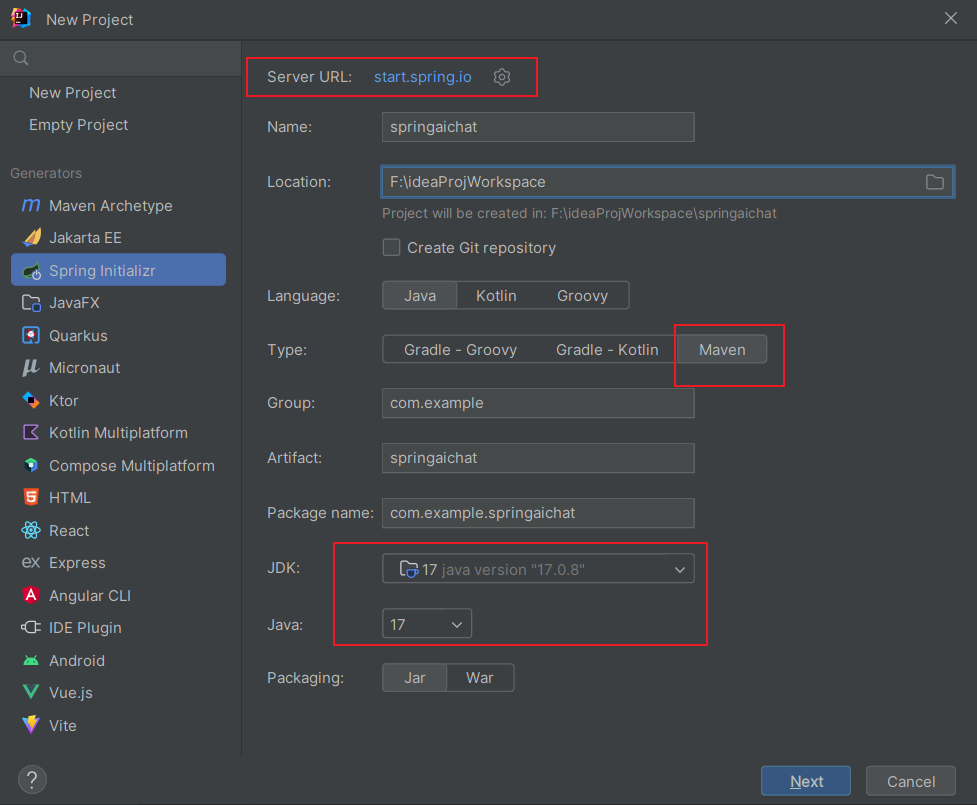Click the Server URL label
This screenshot has width=977, height=805.
coord(310,77)
